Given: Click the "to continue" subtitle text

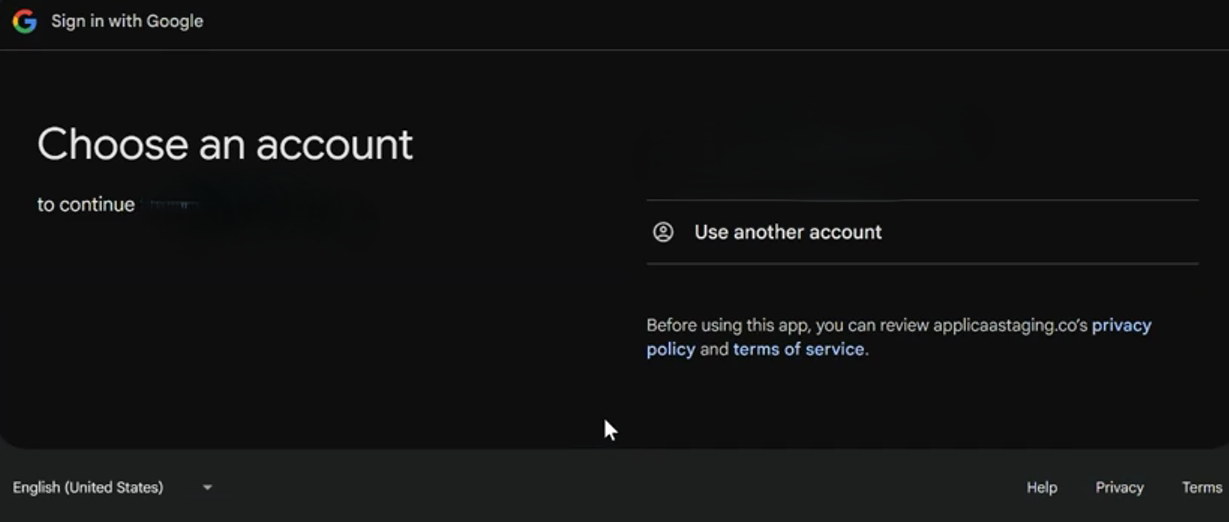Looking at the screenshot, I should pos(86,204).
